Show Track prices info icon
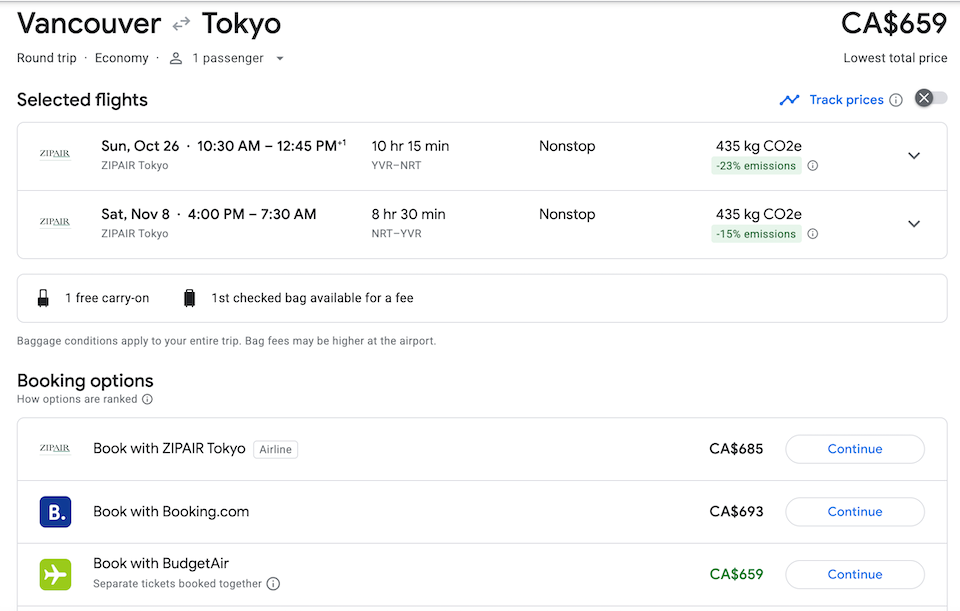Screen dimensions: 960x611 pyautogui.click(x=896, y=100)
